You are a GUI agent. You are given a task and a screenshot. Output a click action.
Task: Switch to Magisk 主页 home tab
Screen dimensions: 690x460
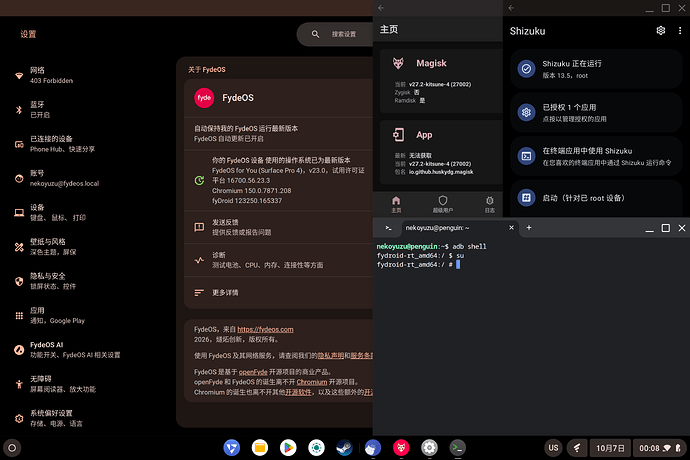point(396,204)
